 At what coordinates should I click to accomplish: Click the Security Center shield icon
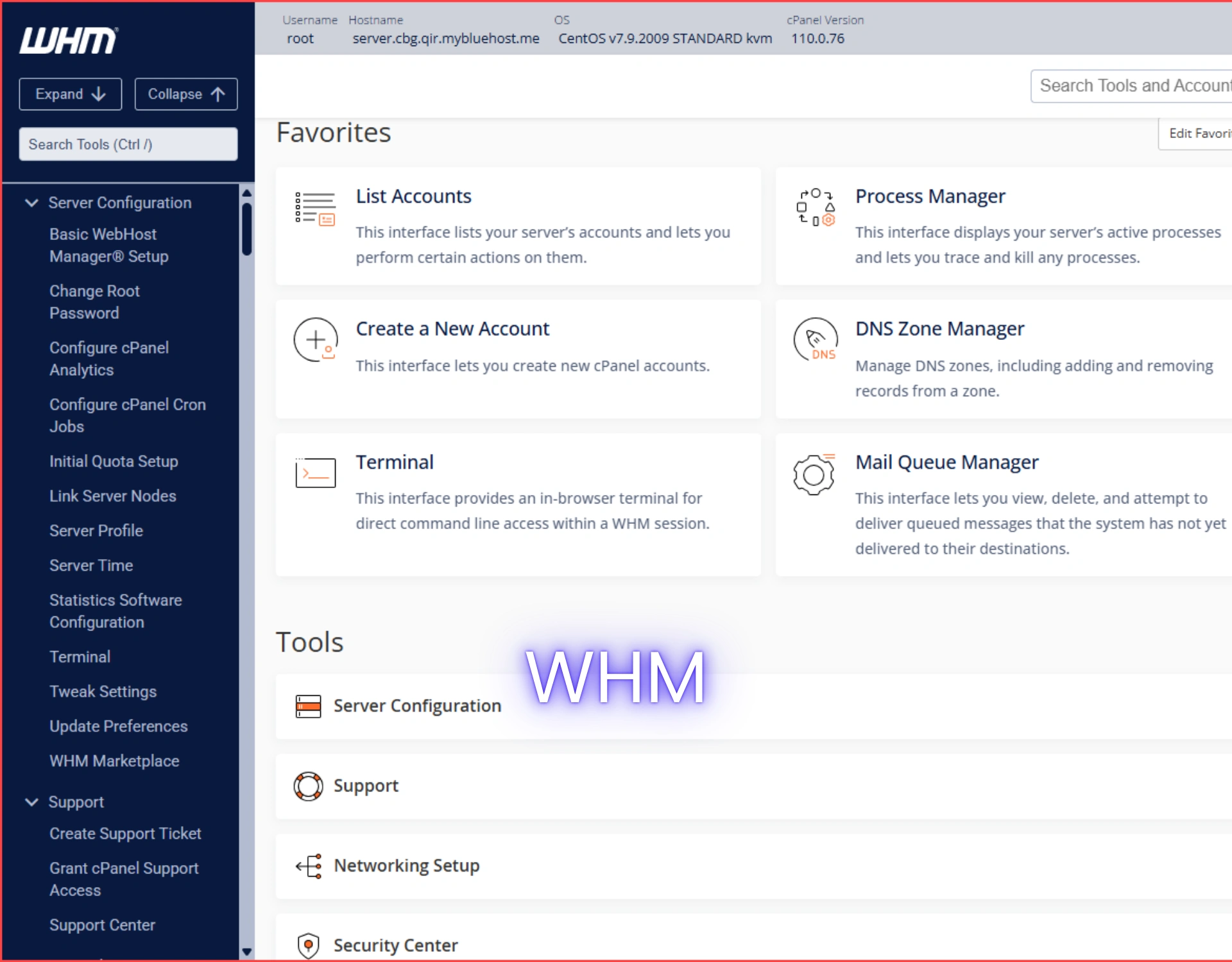pos(308,945)
